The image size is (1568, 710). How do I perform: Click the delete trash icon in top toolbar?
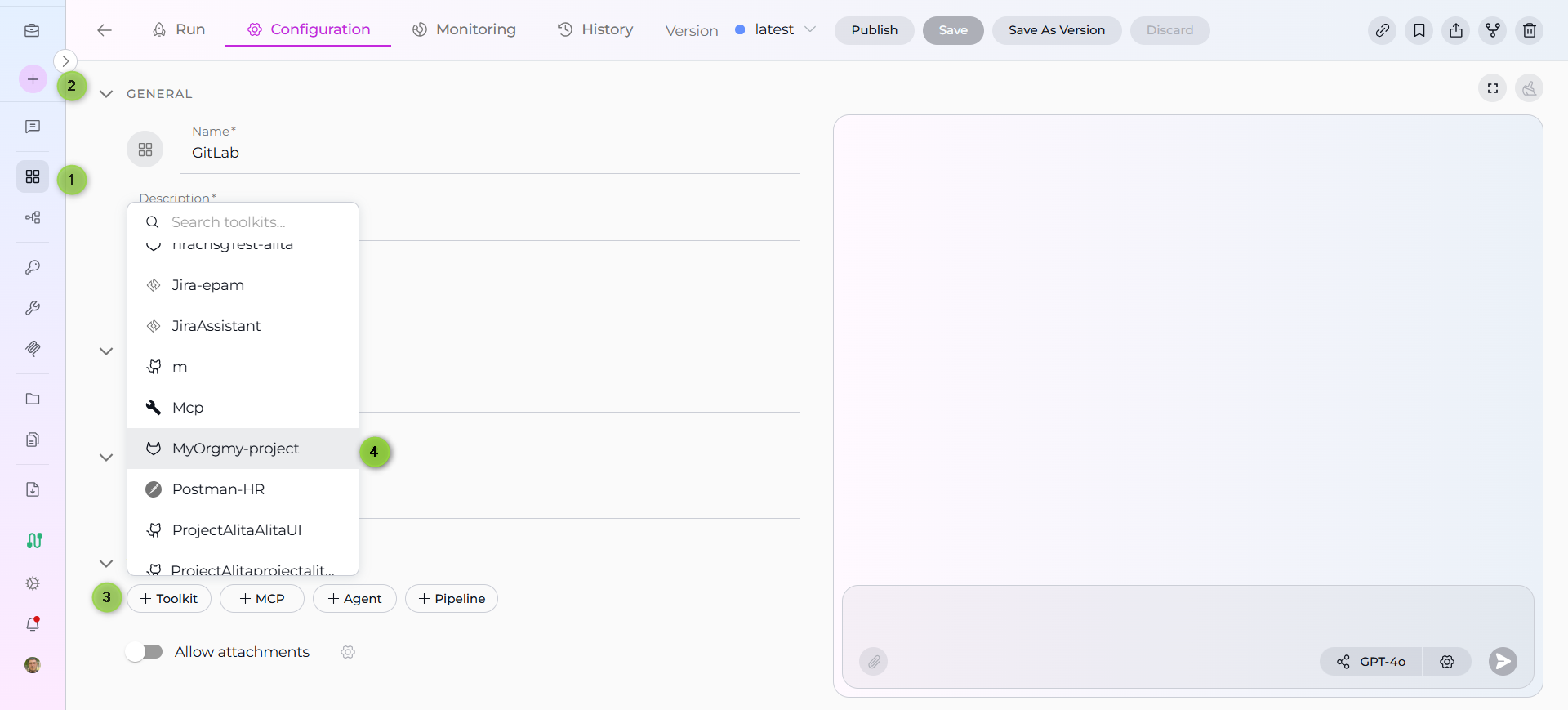(x=1529, y=30)
